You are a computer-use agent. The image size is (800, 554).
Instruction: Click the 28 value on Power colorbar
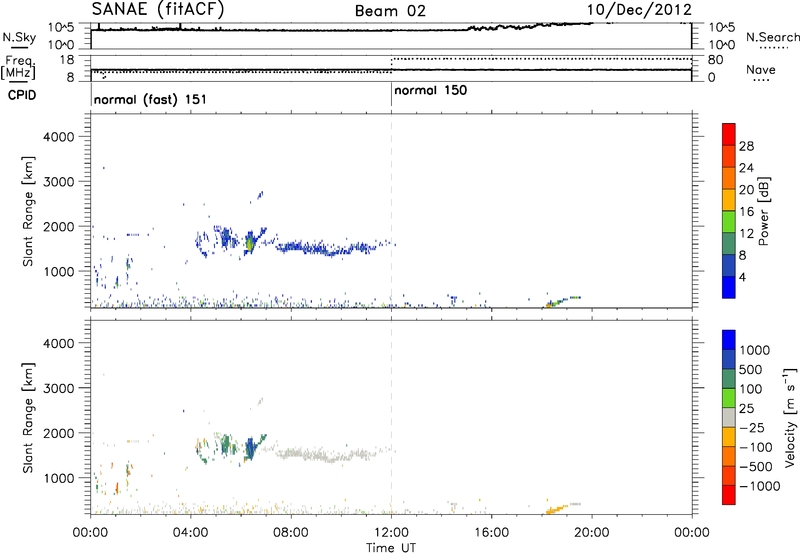(746, 146)
